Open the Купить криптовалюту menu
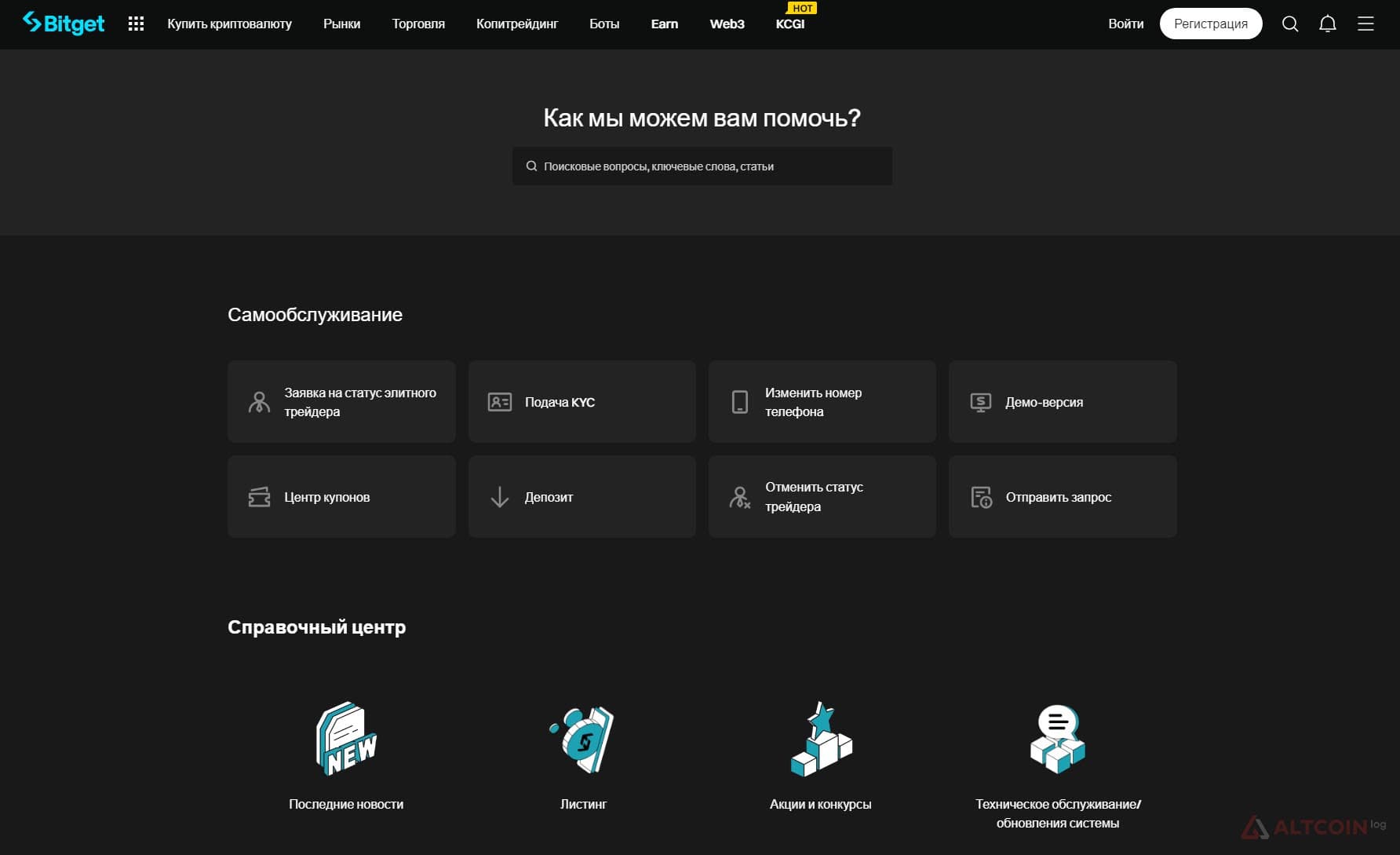This screenshot has height=855, width=1400. [x=229, y=24]
